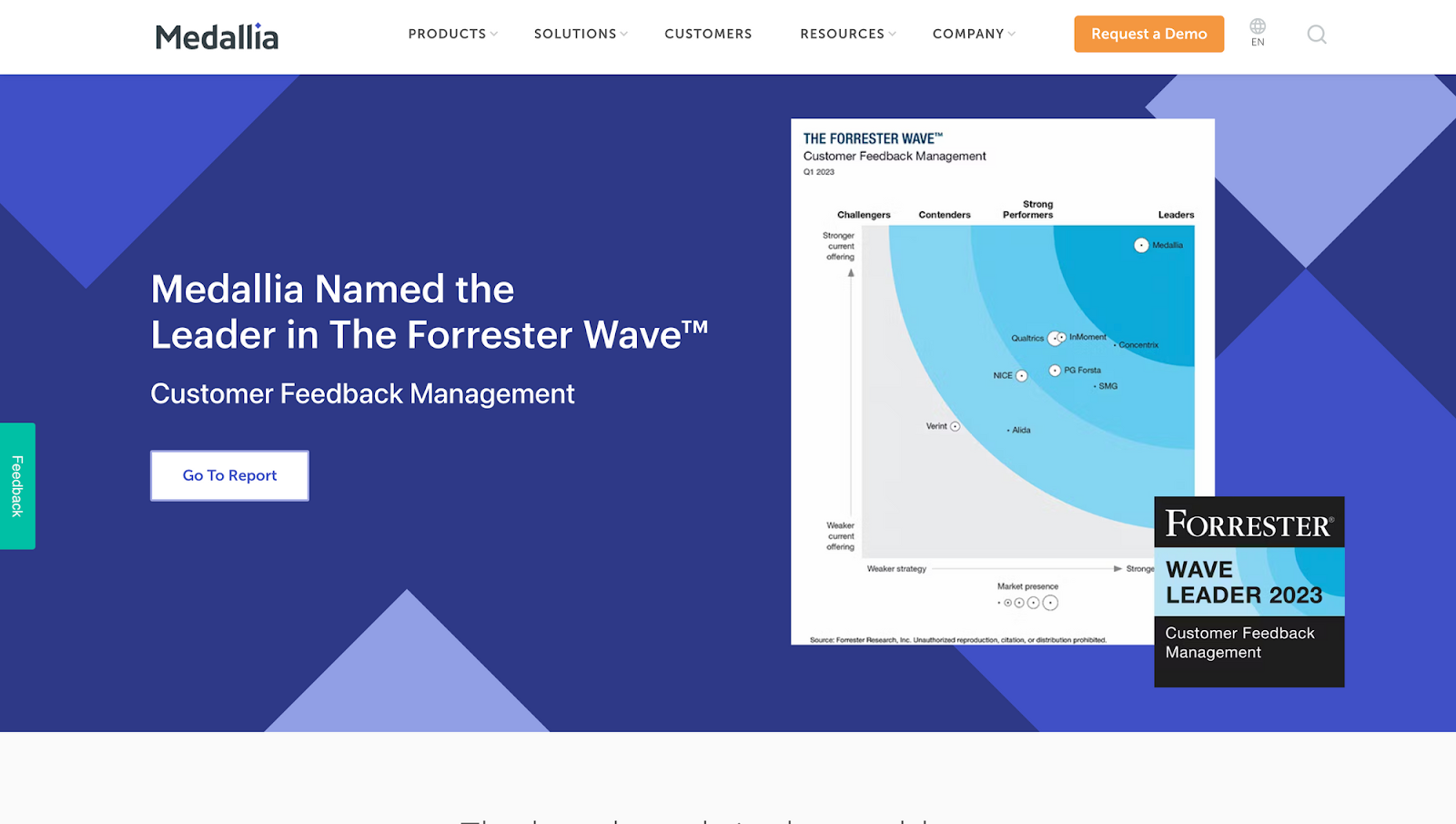The height and width of the screenshot is (824, 1456).
Task: Click the globe language selector icon
Action: pos(1257,27)
